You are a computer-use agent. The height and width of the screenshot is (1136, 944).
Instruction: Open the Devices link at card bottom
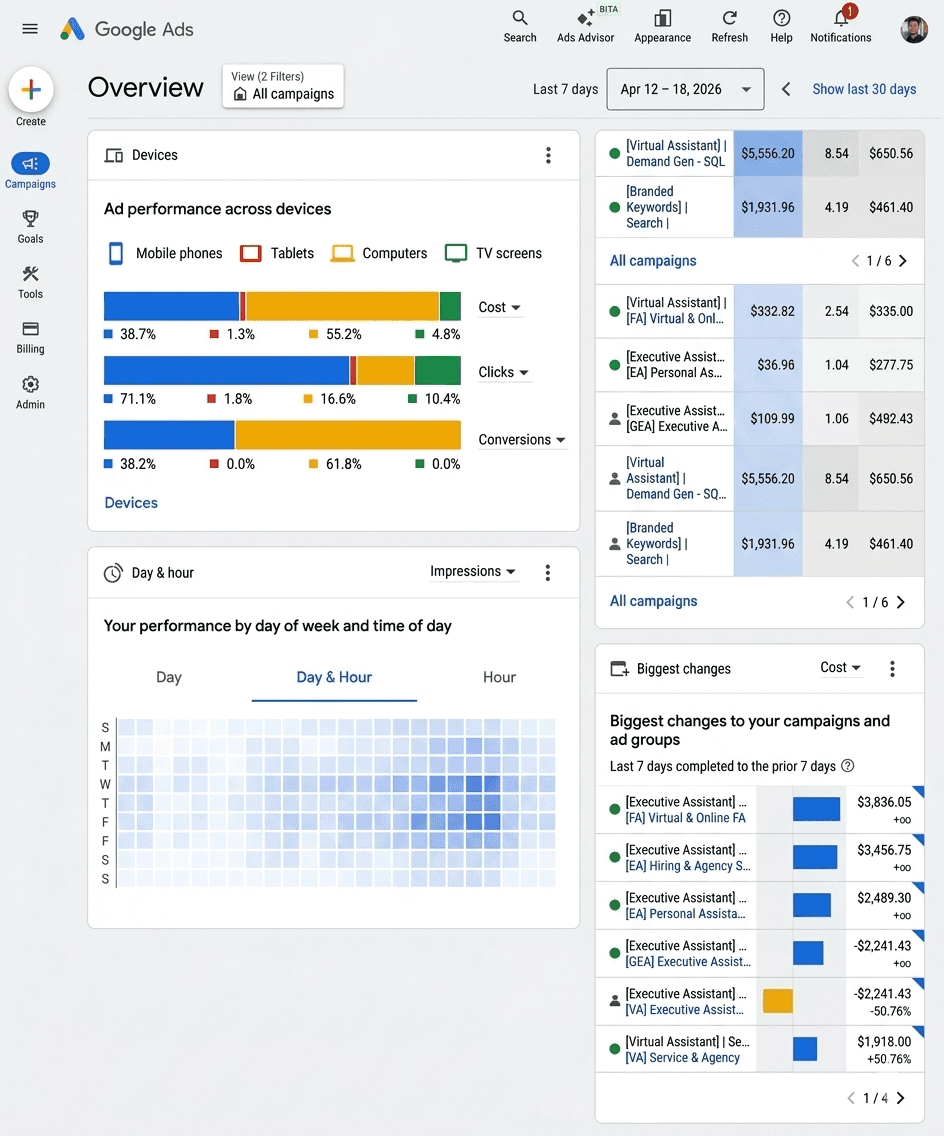[131, 503]
